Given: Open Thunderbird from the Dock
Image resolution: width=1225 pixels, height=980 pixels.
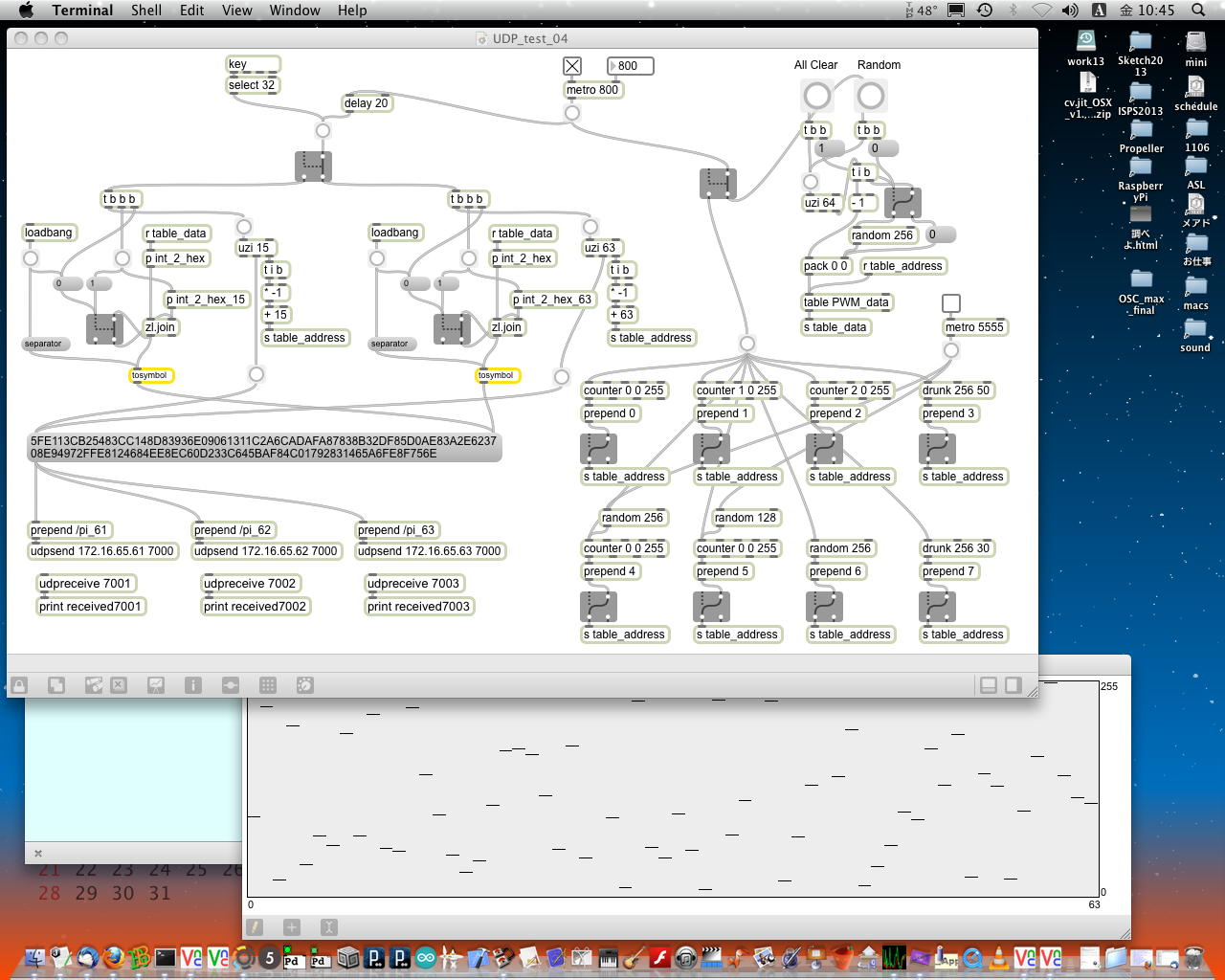Looking at the screenshot, I should (88, 957).
